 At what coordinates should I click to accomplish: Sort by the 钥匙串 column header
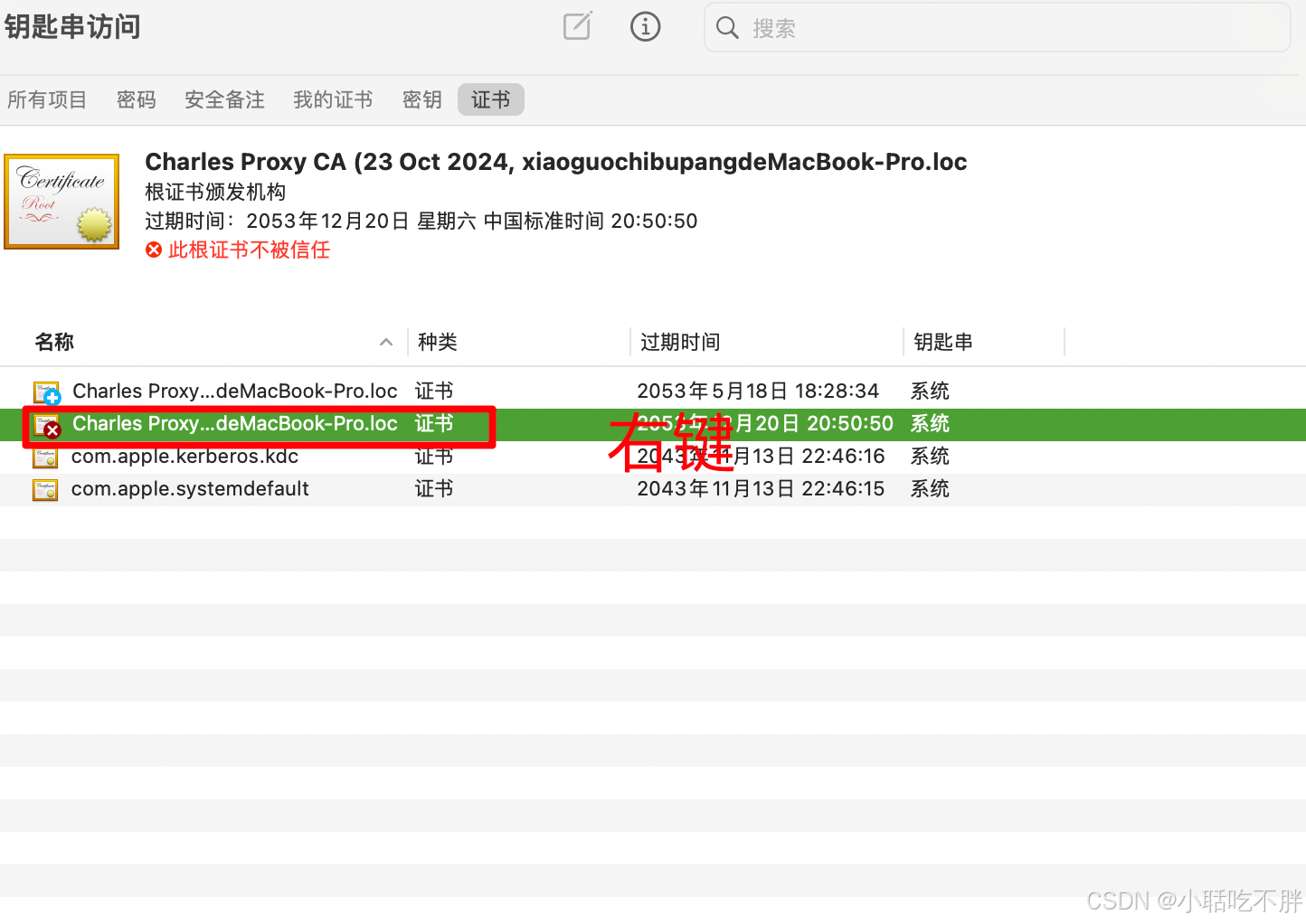(943, 342)
